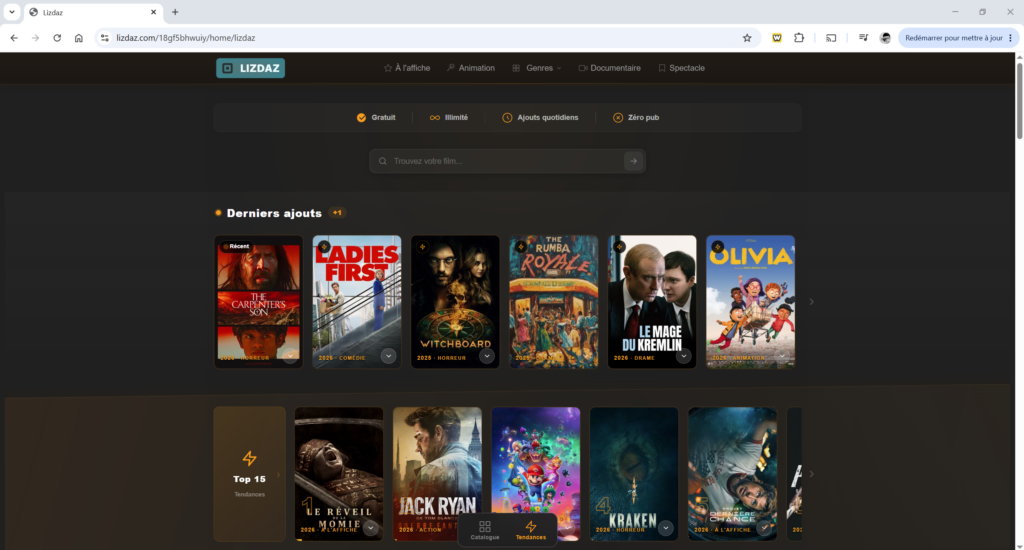Go to browser home page
Image resolution: width=1024 pixels, height=550 pixels.
point(78,38)
